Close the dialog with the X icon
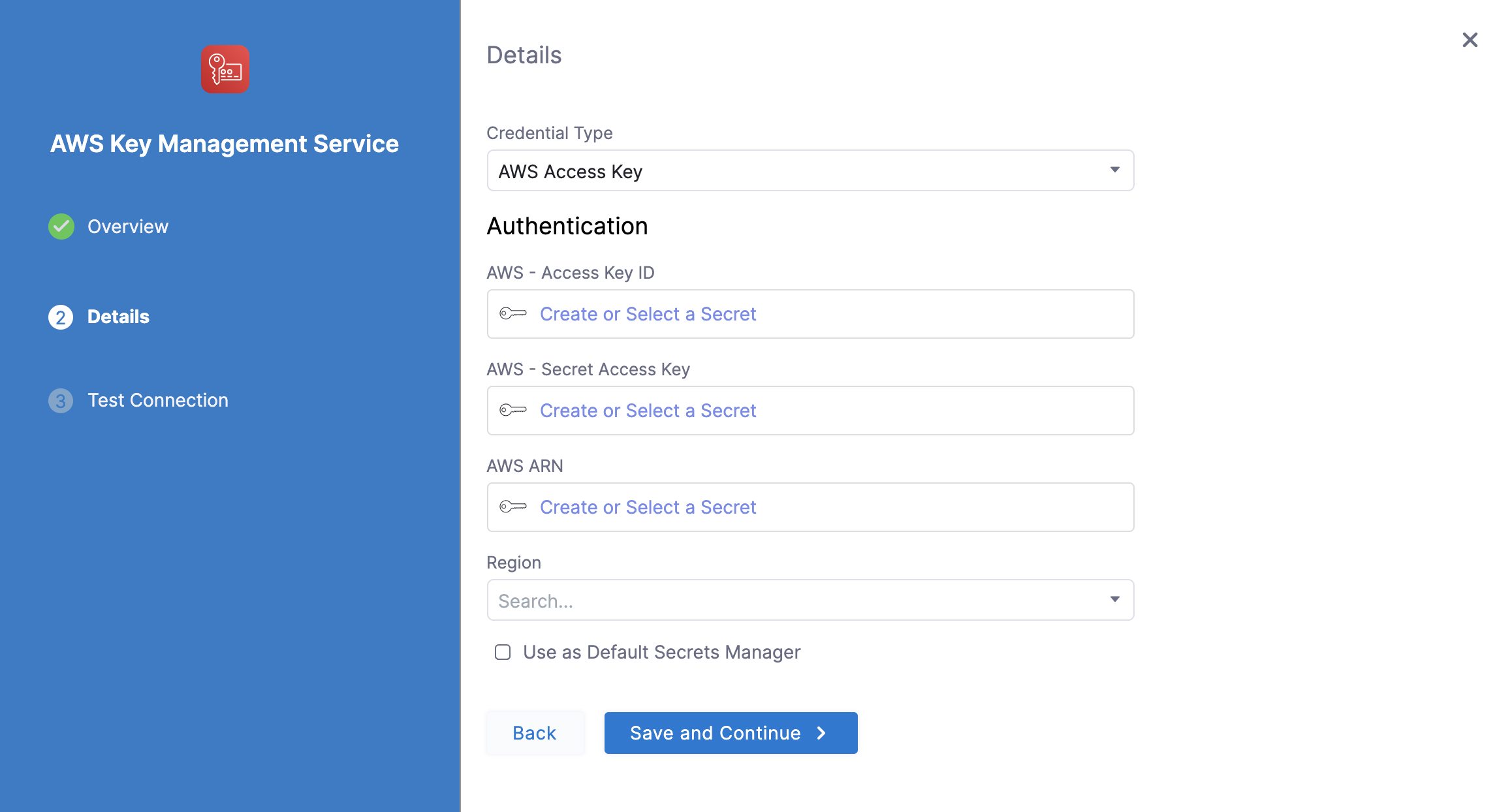 tap(1470, 40)
